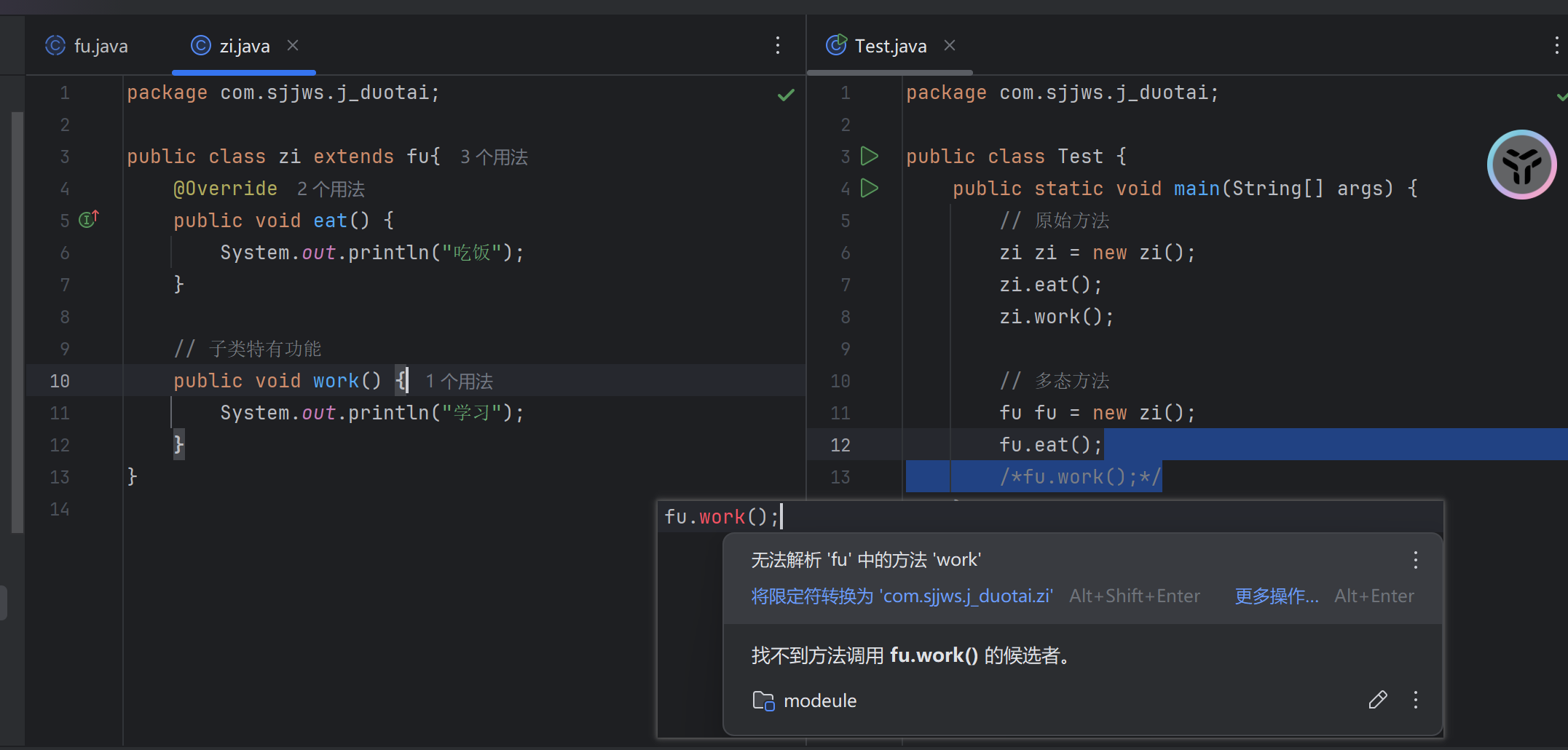
Task: Click the '3 个用法' usages hint
Action: coord(494,157)
